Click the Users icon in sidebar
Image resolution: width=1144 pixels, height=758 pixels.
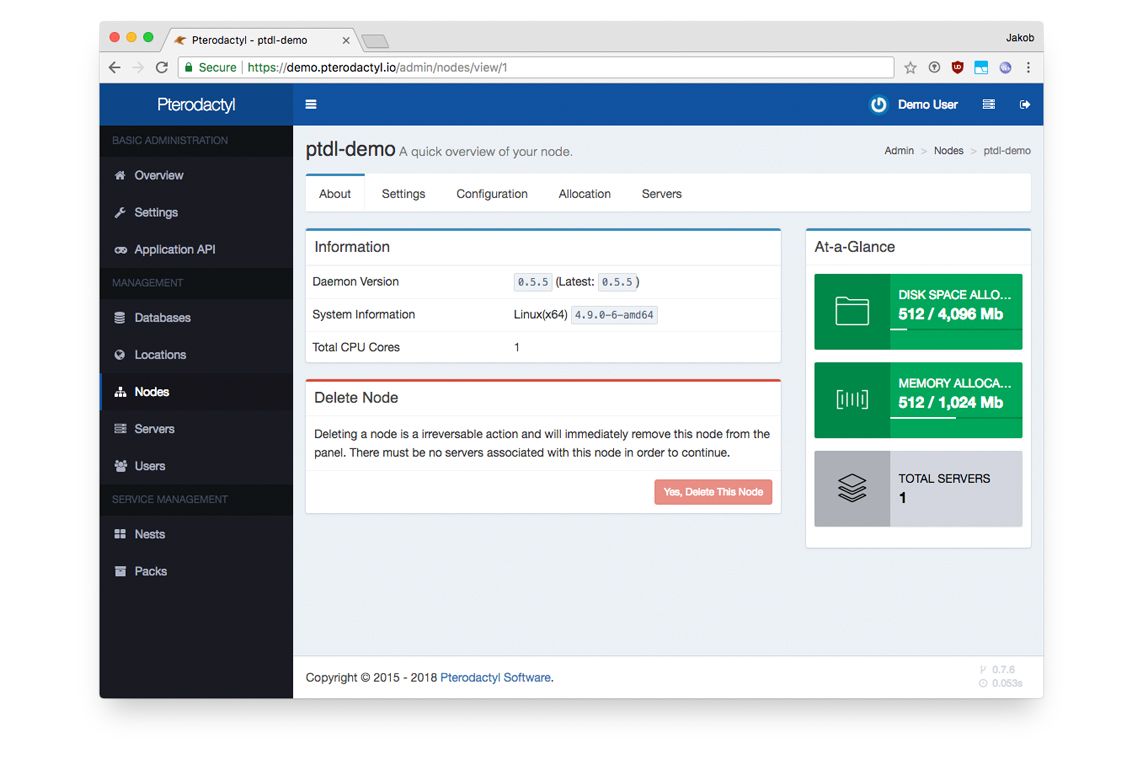[x=120, y=465]
